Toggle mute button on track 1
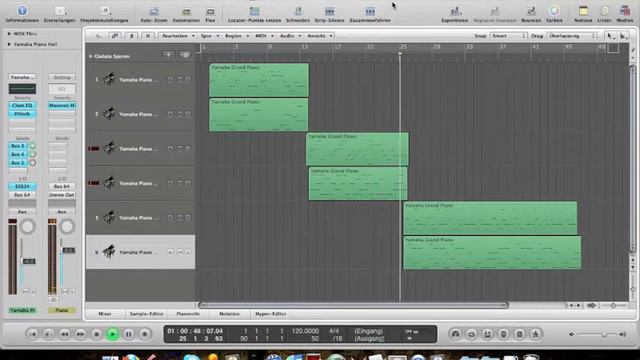Screen dimensions: 640x360 click(180, 80)
